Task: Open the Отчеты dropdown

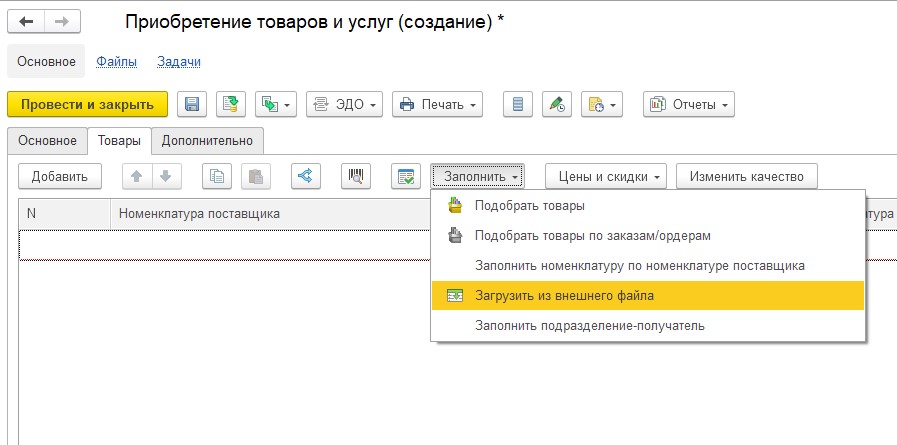Action: tap(689, 105)
